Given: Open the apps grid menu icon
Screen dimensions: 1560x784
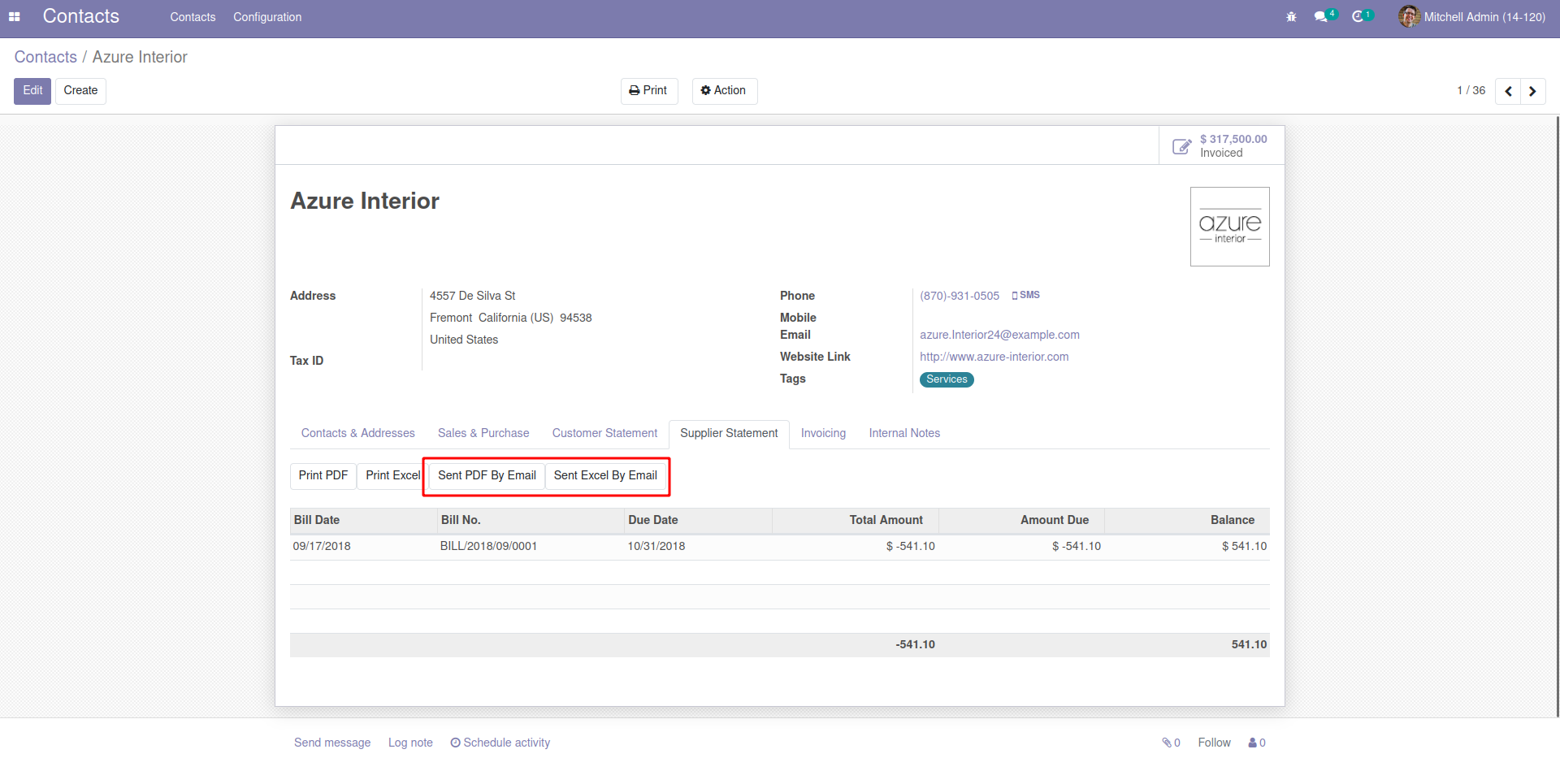Looking at the screenshot, I should [14, 17].
